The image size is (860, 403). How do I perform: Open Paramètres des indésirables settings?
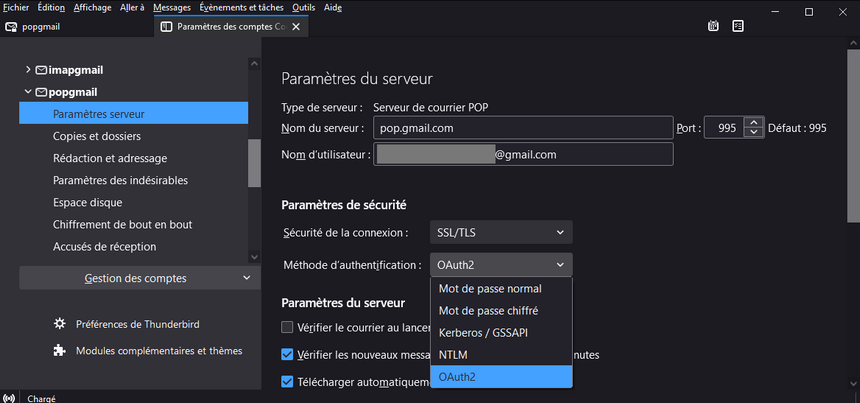120,180
